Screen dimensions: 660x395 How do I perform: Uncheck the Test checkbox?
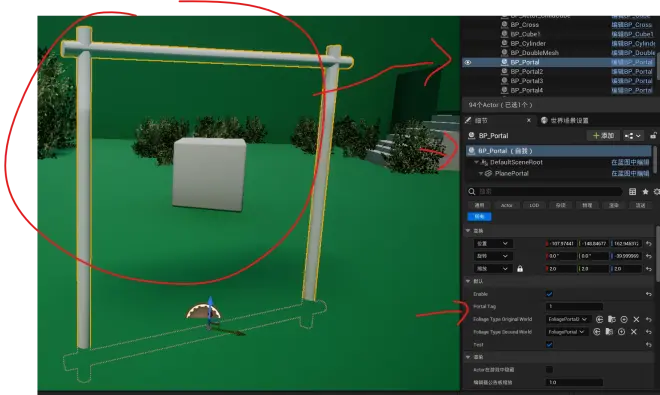[x=549, y=344]
